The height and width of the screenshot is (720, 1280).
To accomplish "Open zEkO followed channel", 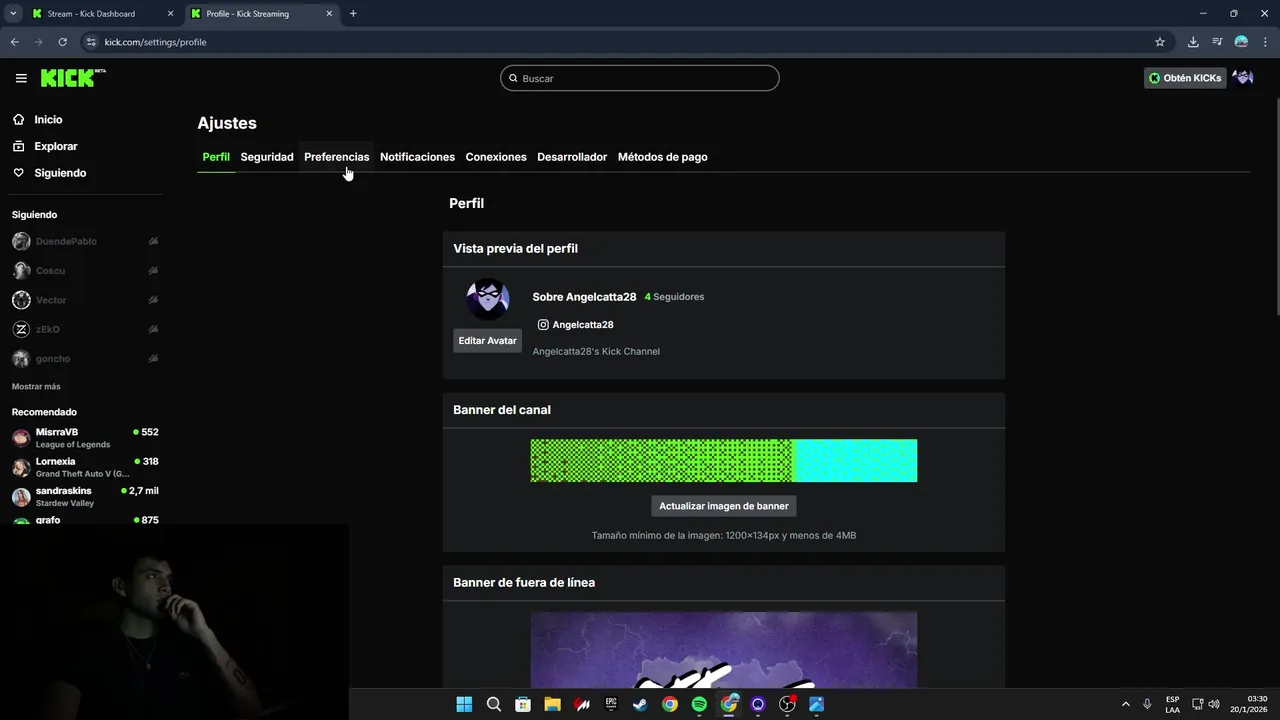I will coord(85,329).
